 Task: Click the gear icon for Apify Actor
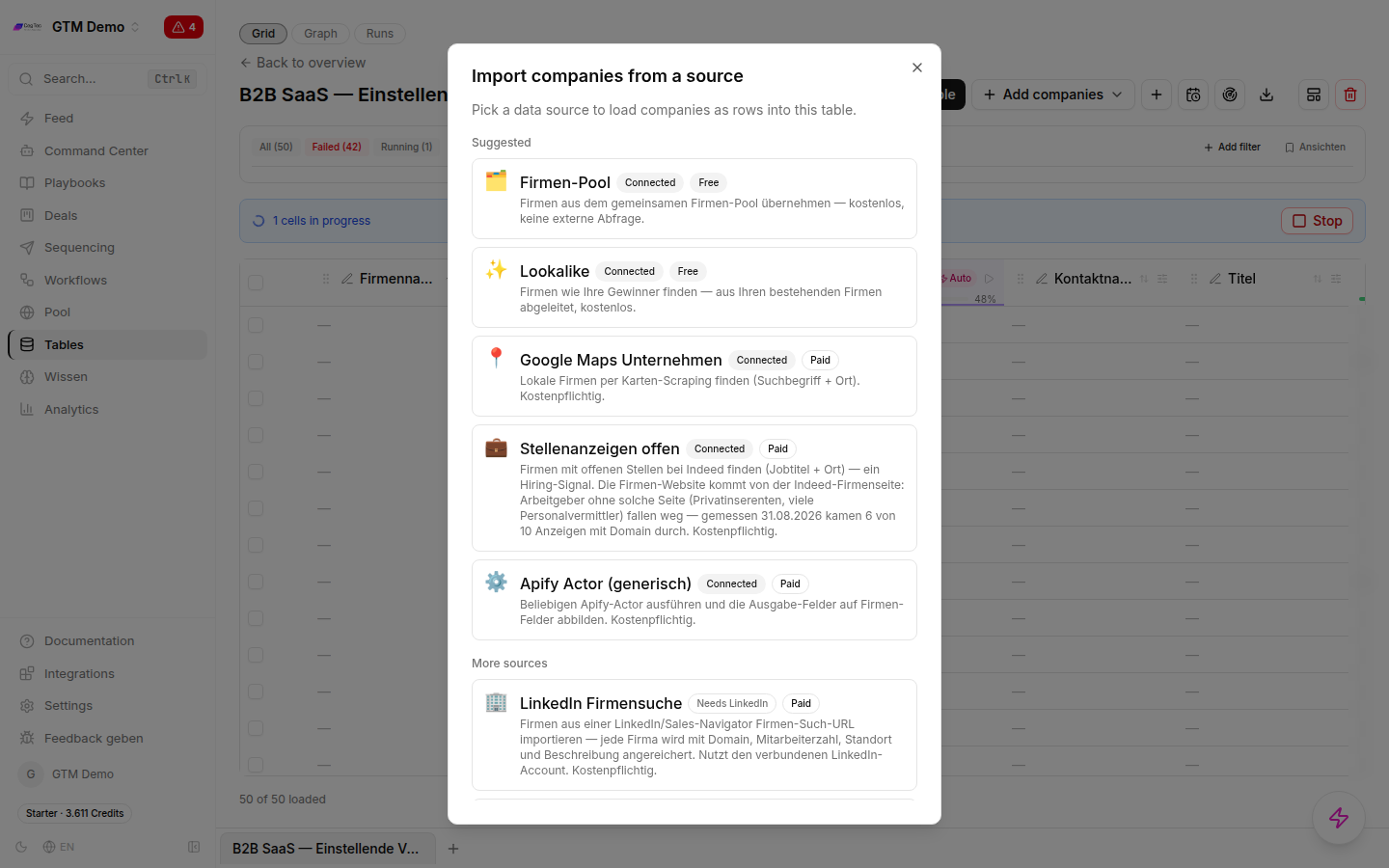pos(496,582)
